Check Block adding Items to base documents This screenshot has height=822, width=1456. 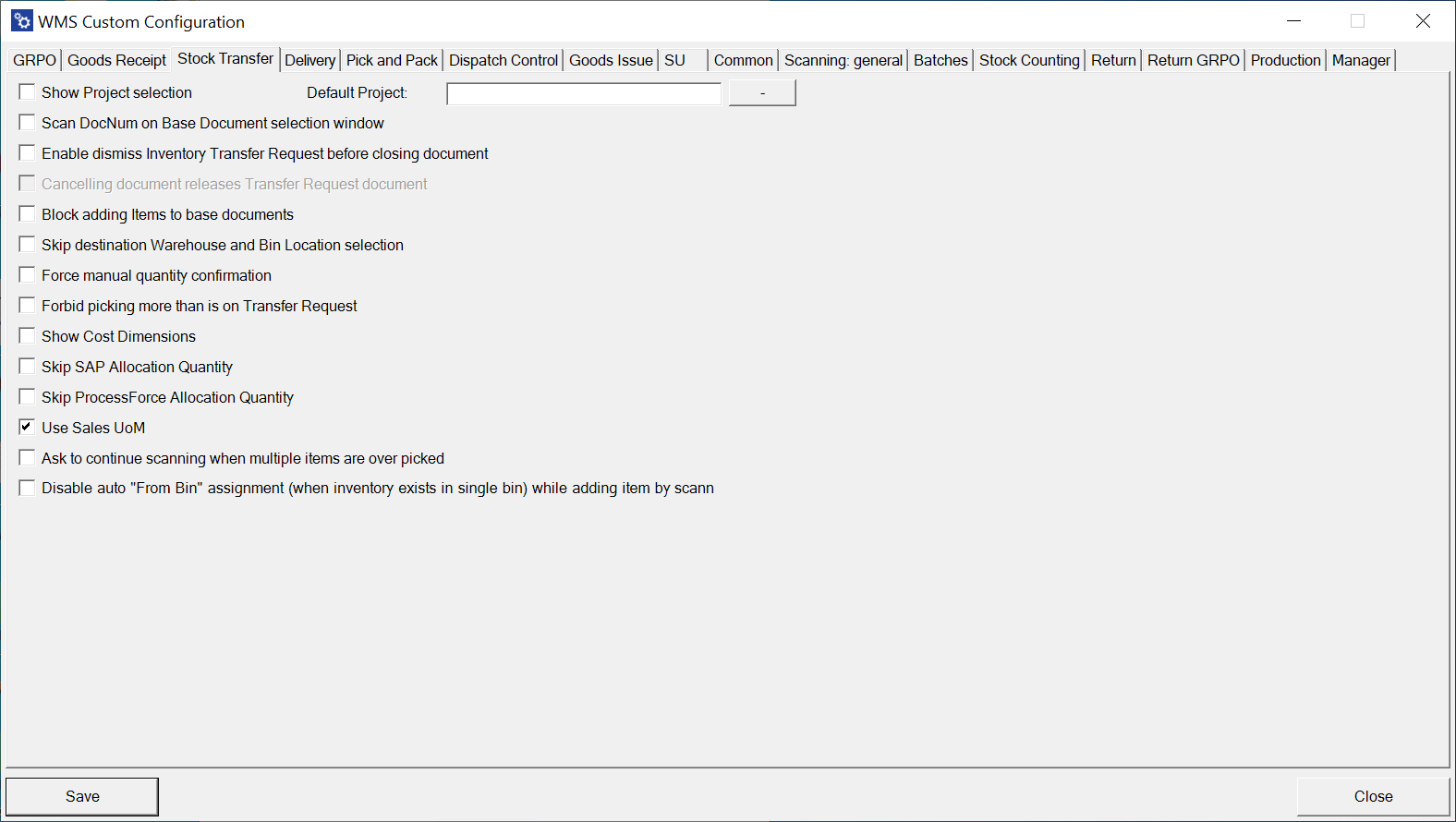point(28,214)
